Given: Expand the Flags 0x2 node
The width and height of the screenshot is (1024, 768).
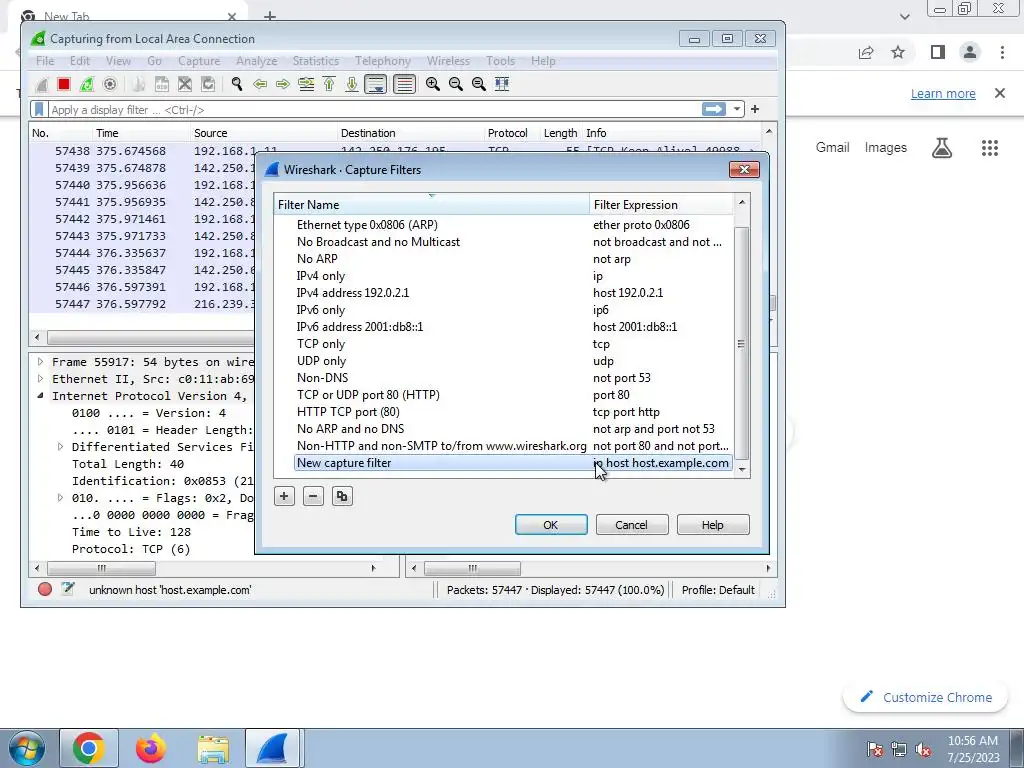Looking at the screenshot, I should pyautogui.click(x=60, y=498).
